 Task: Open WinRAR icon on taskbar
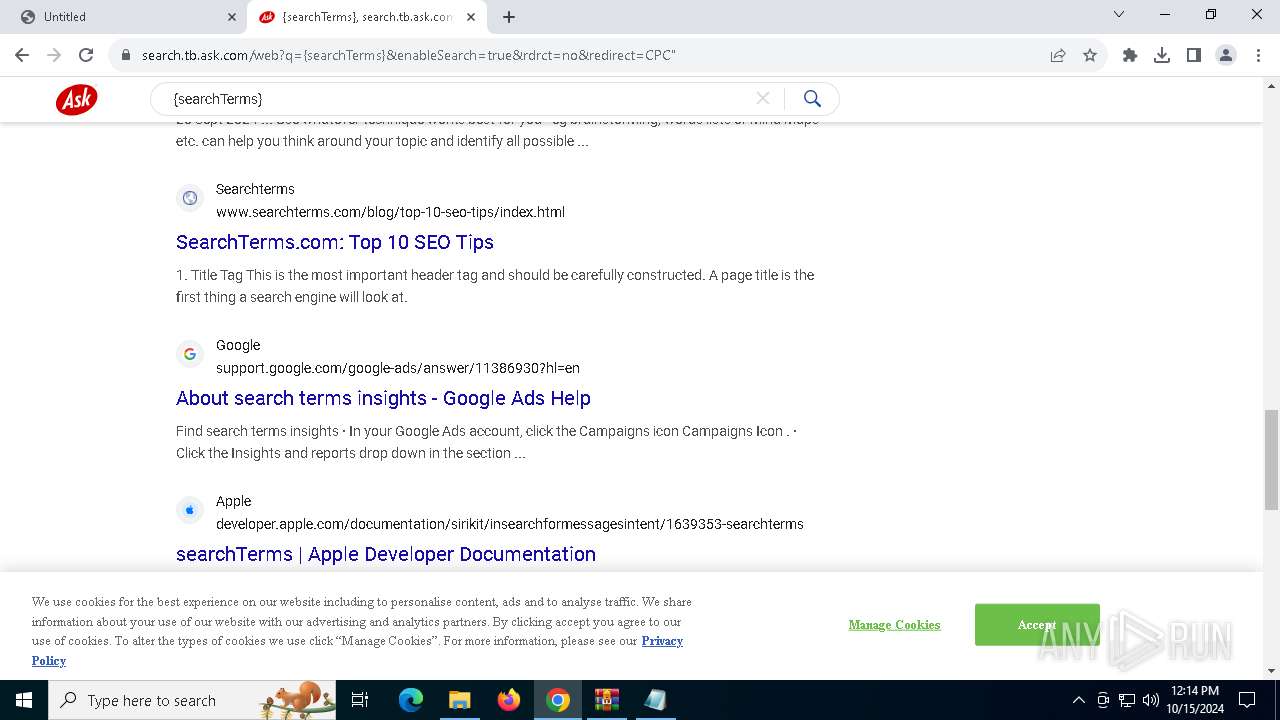(607, 700)
